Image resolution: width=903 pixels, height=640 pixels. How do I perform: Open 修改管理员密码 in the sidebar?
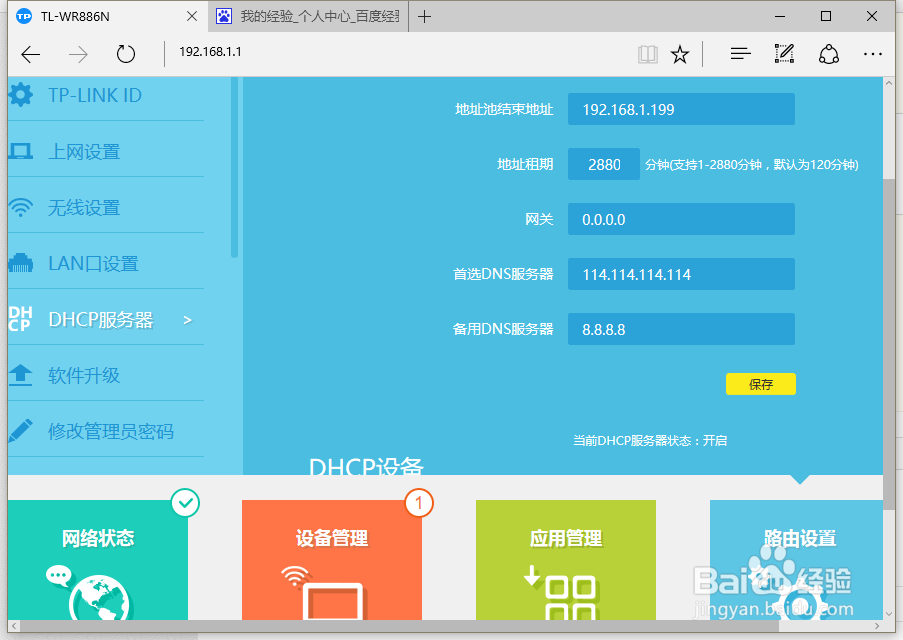pyautogui.click(x=111, y=431)
